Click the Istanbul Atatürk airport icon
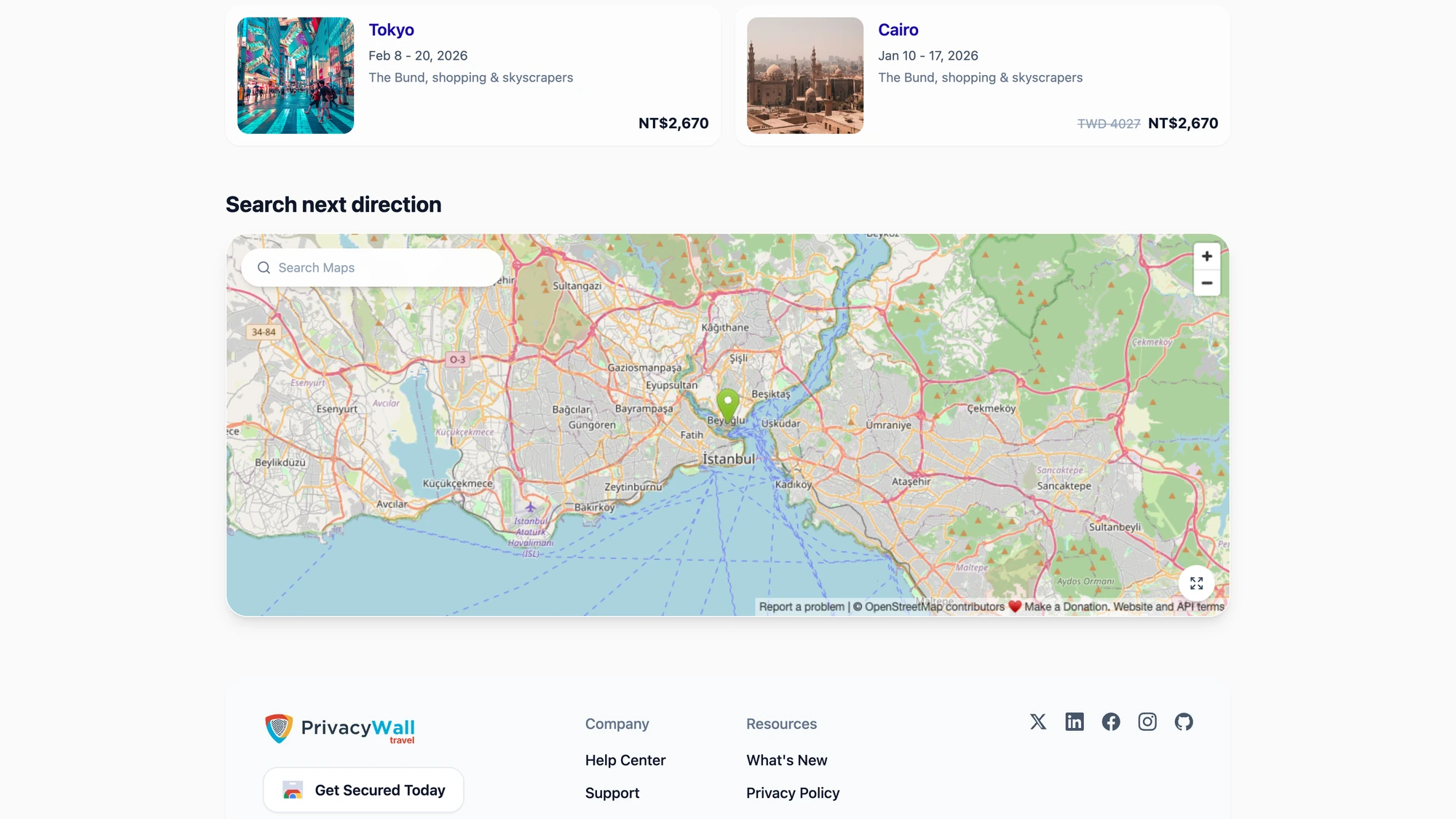Viewport: 1456px width, 819px height. [530, 507]
